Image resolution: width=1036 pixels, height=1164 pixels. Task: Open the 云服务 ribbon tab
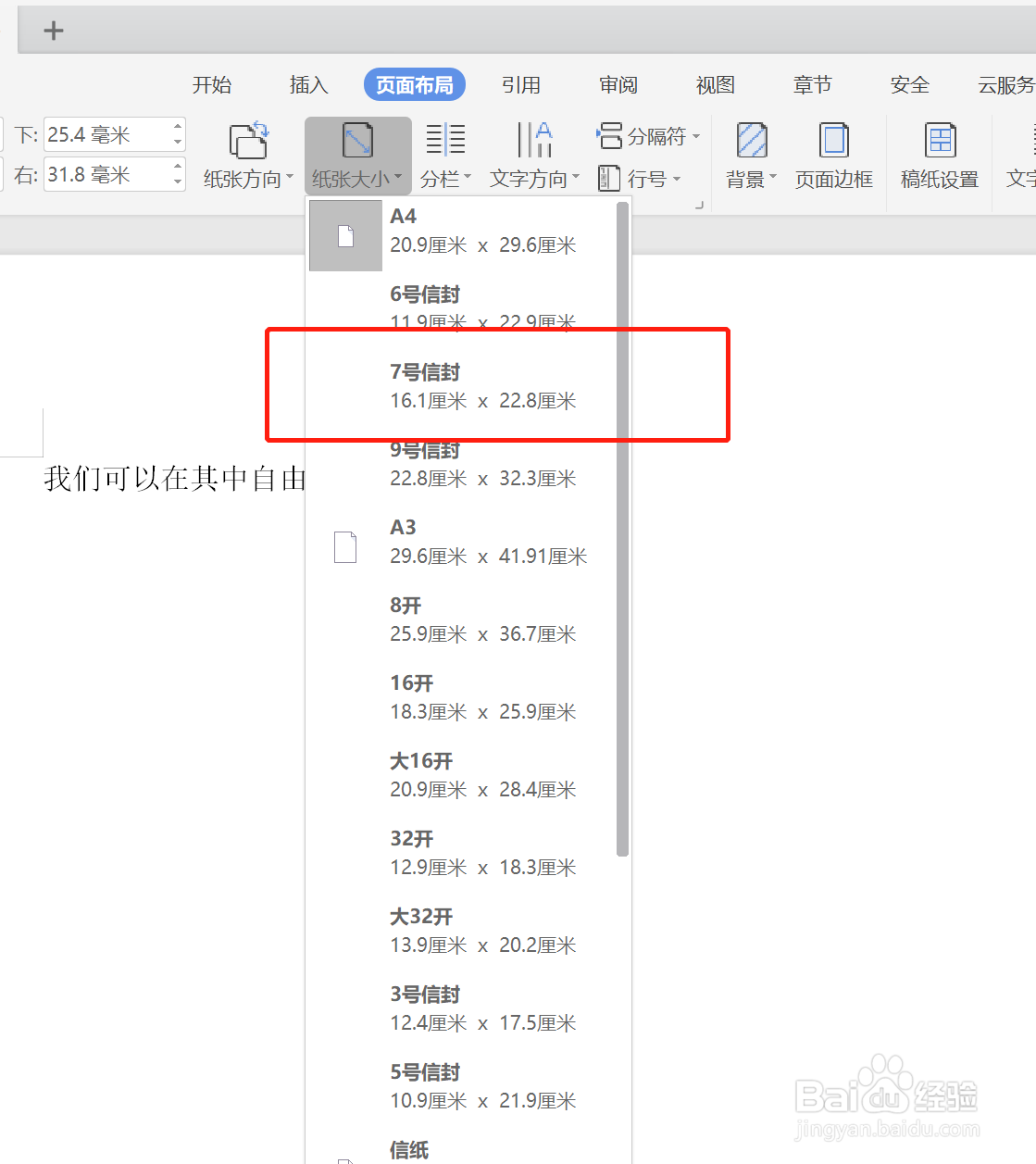[1006, 85]
